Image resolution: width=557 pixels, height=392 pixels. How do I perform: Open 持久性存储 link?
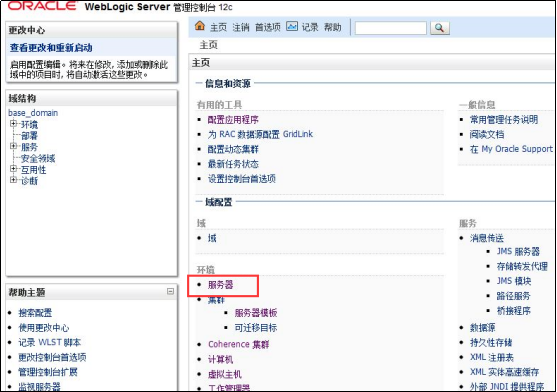491,342
